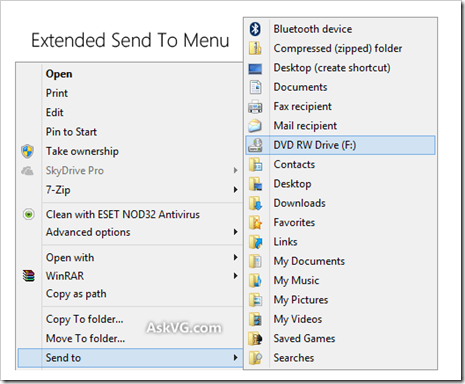
Task: Choose Copy To folder...
Action: tap(85, 319)
